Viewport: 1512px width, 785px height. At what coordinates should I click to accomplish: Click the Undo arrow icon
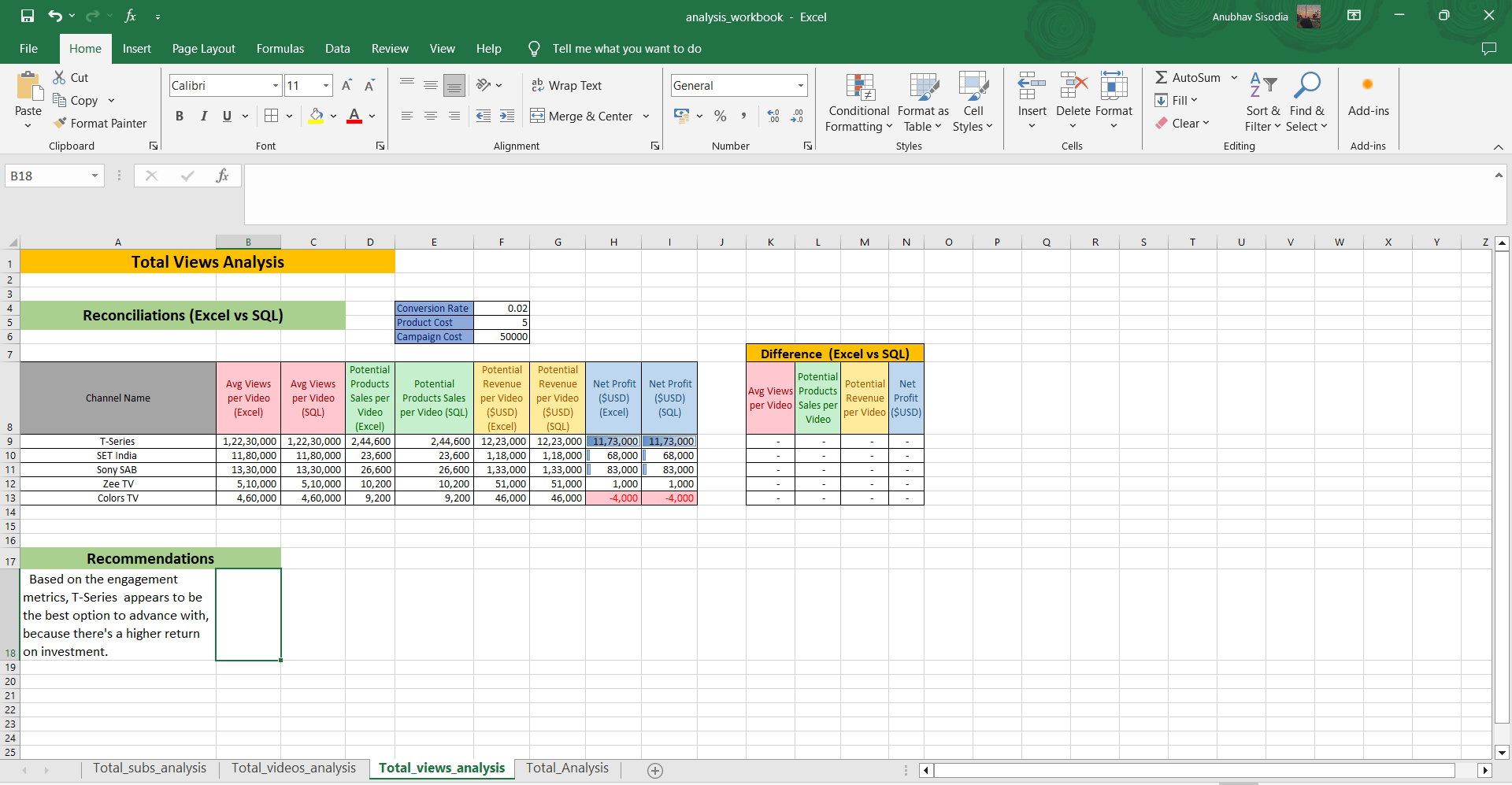pos(54,16)
